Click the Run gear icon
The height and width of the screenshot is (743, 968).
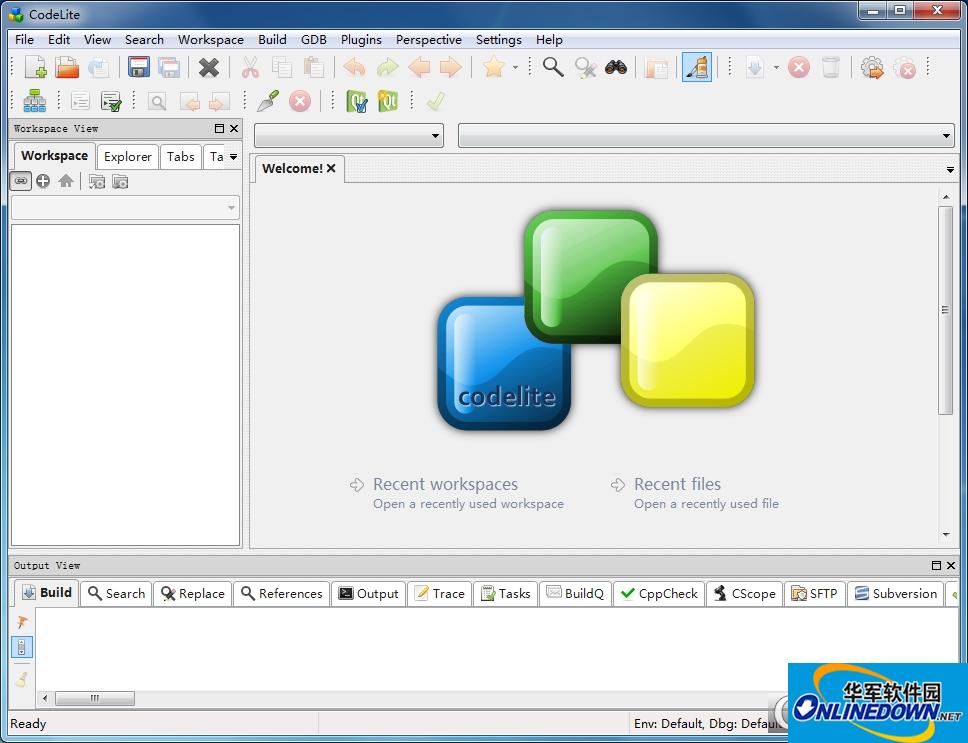coord(872,67)
